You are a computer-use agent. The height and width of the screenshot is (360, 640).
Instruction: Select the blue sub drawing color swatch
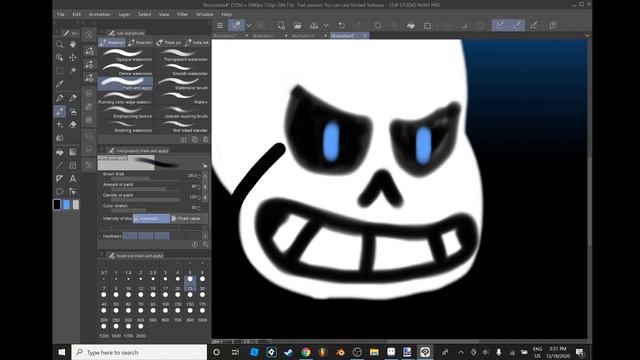[x=67, y=204]
